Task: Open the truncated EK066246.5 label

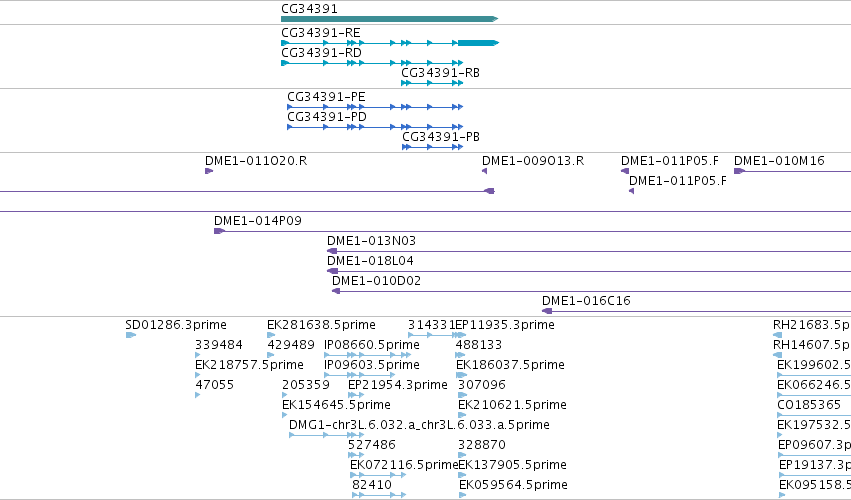Action: click(x=814, y=385)
